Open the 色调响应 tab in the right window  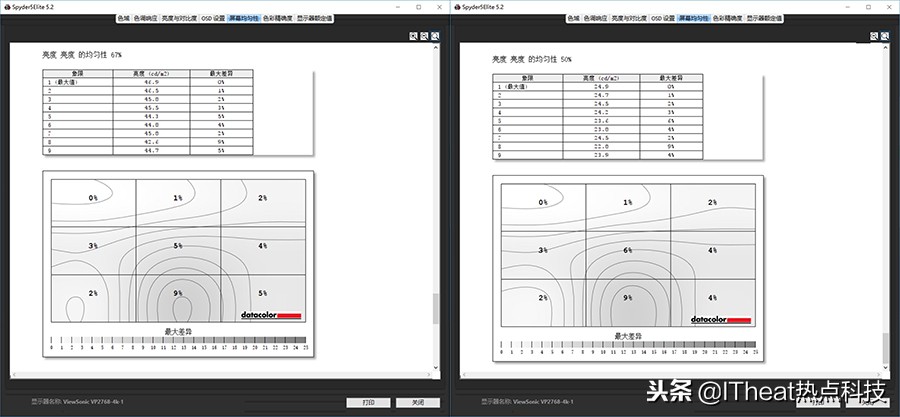(595, 18)
